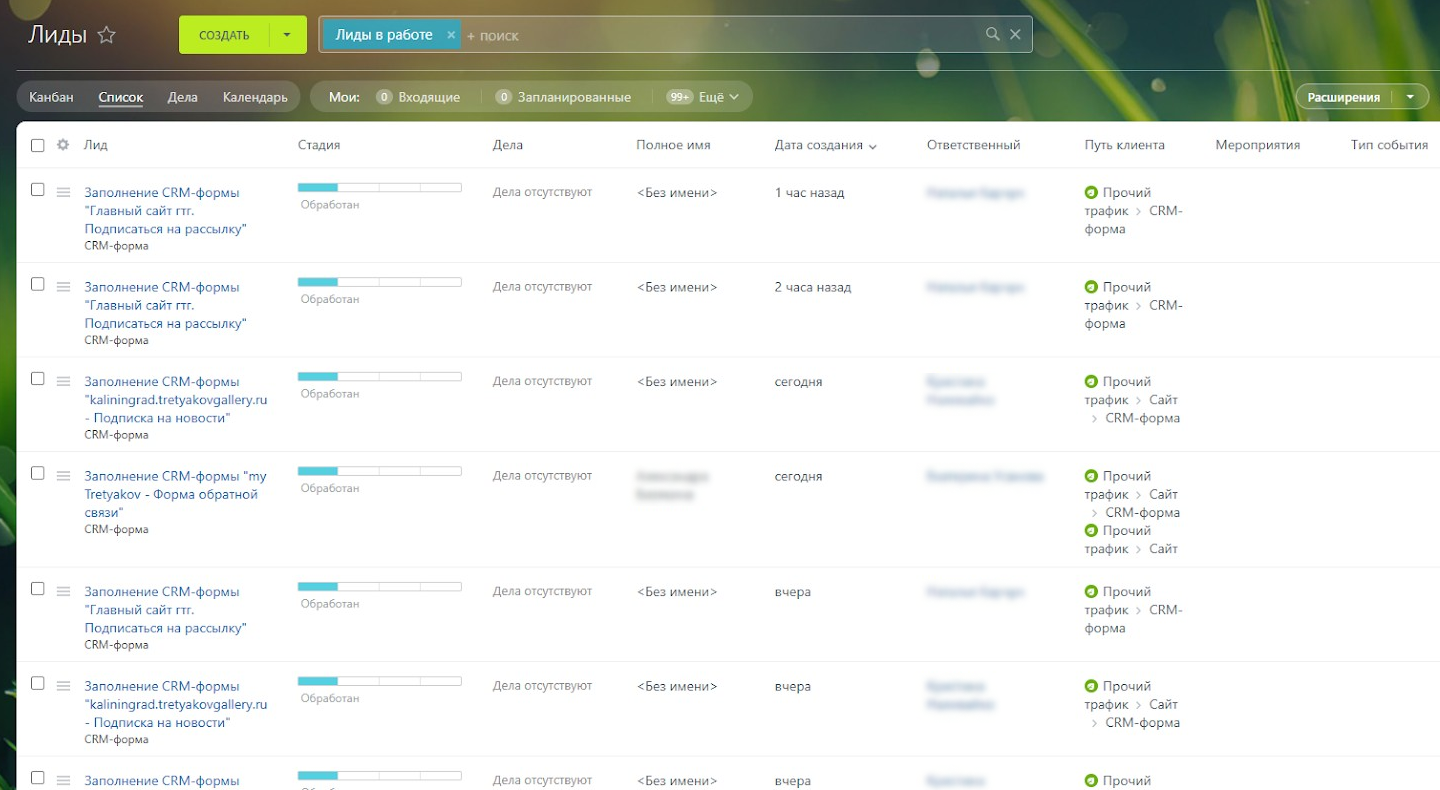
Task: Click green traffic icon for Главный сайт lead created вчера
Action: 1091,591
